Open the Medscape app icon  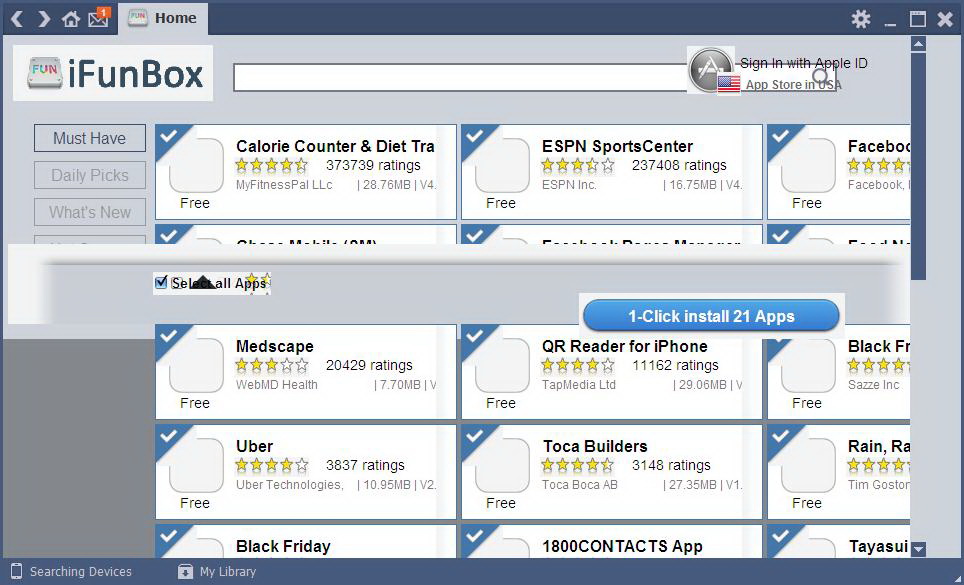[196, 365]
